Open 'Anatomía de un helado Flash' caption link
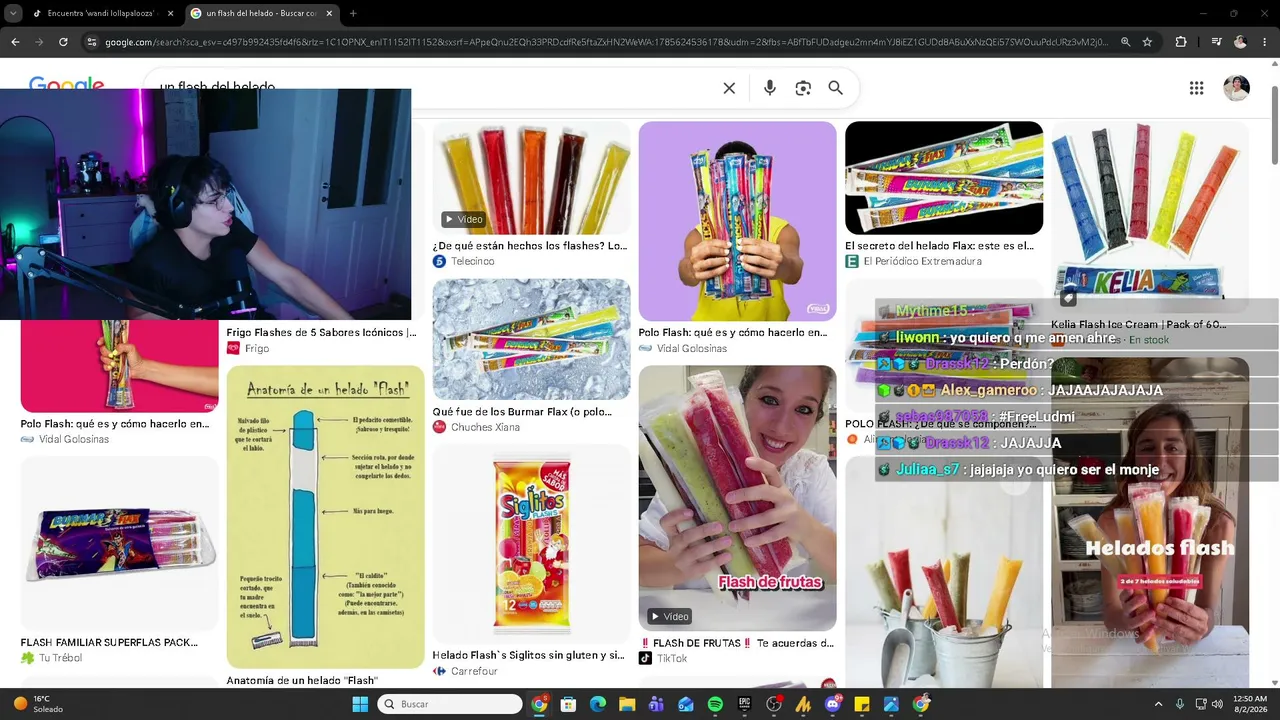The height and width of the screenshot is (720, 1280). (302, 680)
